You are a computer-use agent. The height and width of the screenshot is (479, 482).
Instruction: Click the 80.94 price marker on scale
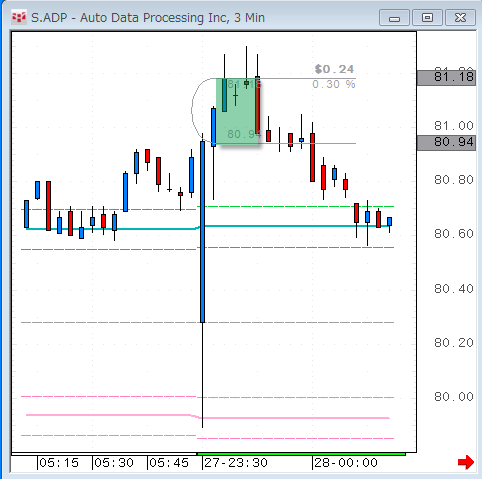pos(446,143)
